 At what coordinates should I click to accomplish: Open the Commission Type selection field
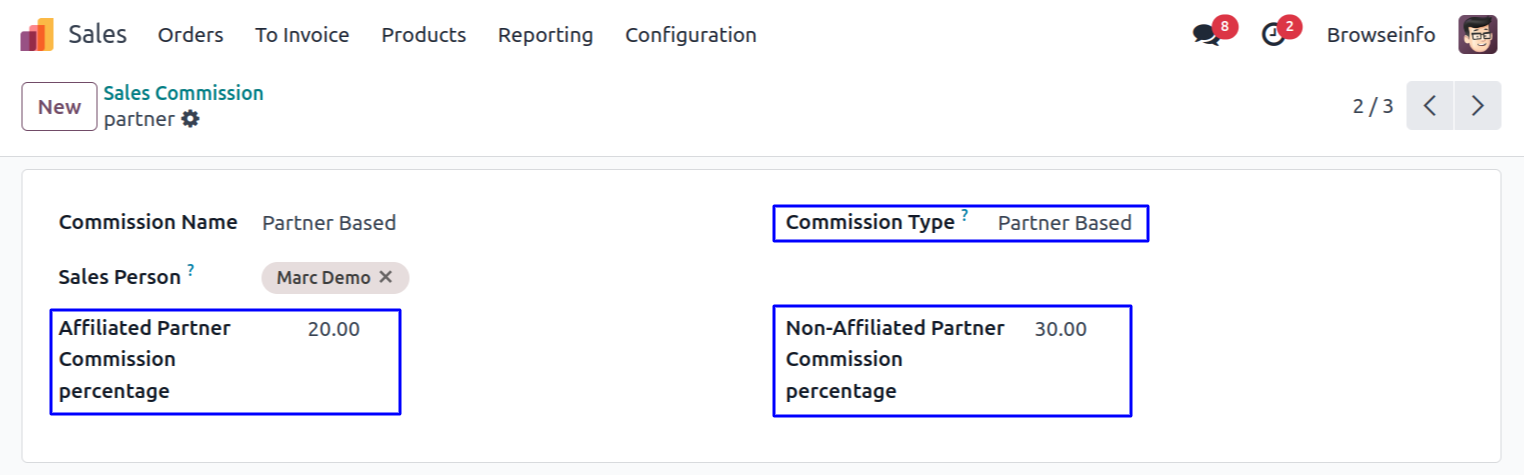tap(1064, 223)
